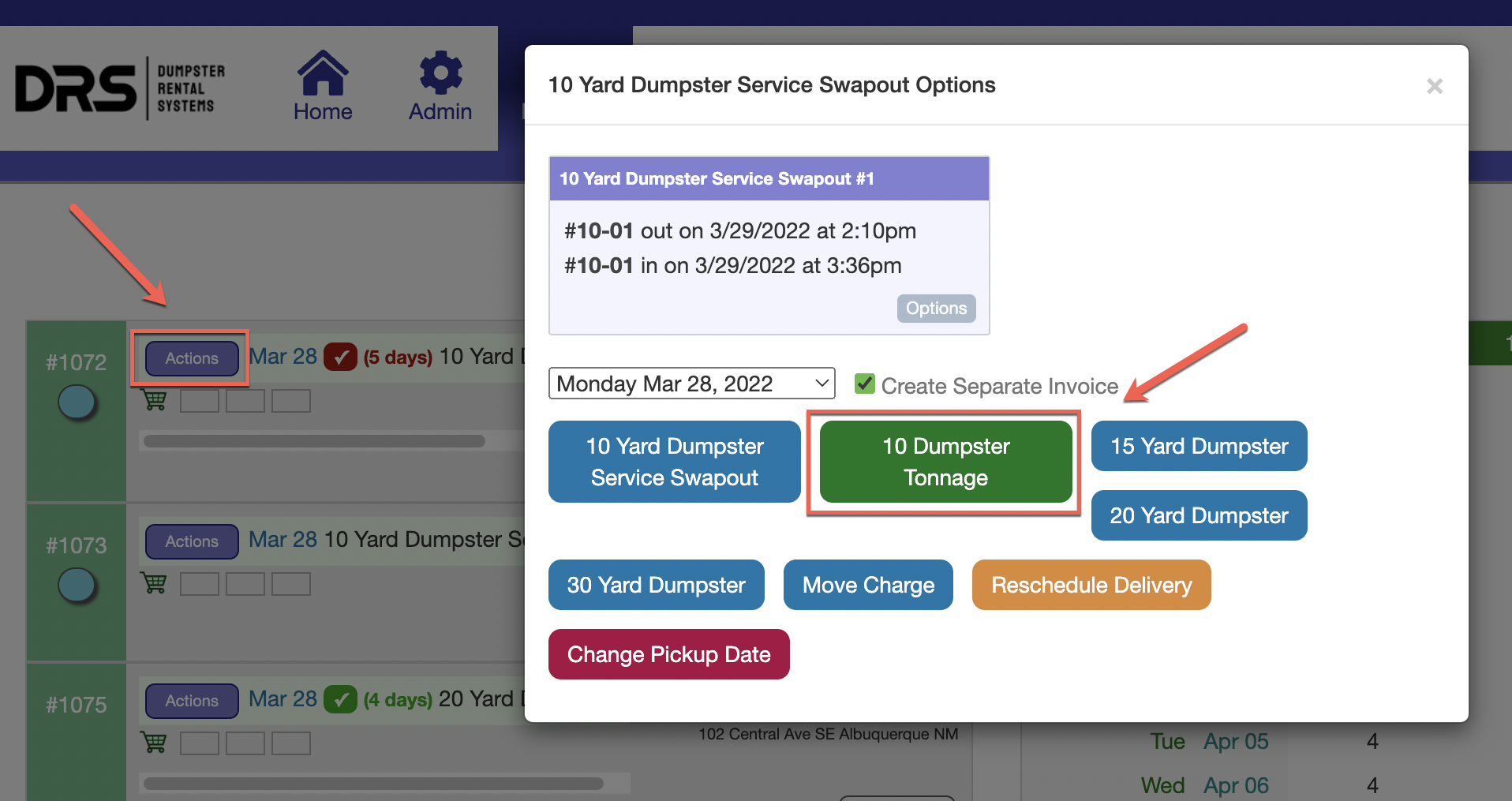This screenshot has width=1512, height=801.
Task: Click the Apr 05 calendar date link
Action: pos(1235,742)
